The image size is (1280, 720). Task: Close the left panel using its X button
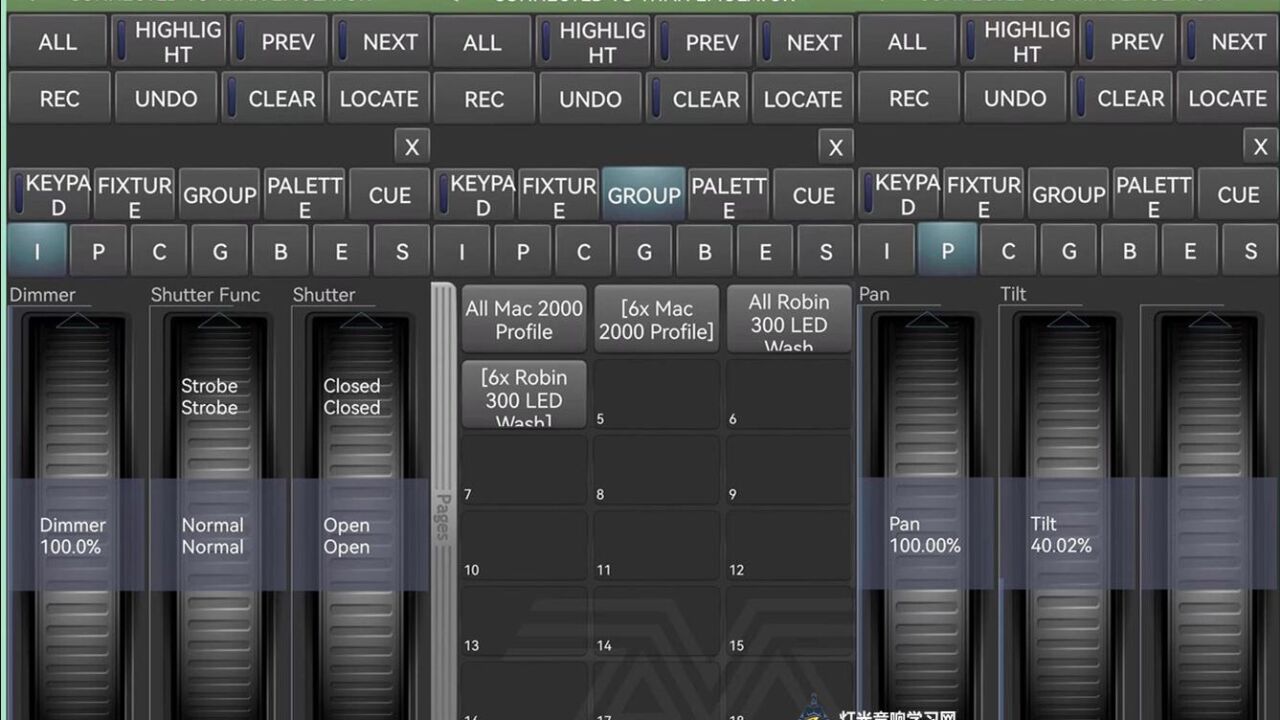coord(411,147)
